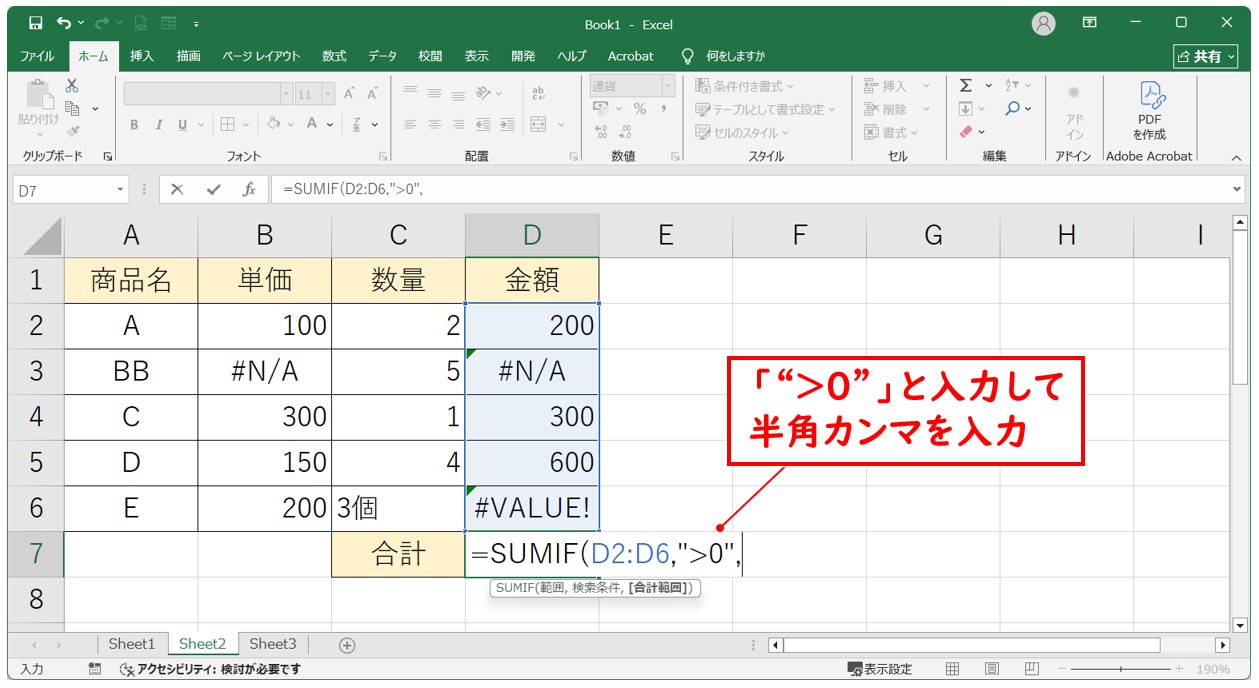Switch to Page Break Preview view

click(1029, 669)
